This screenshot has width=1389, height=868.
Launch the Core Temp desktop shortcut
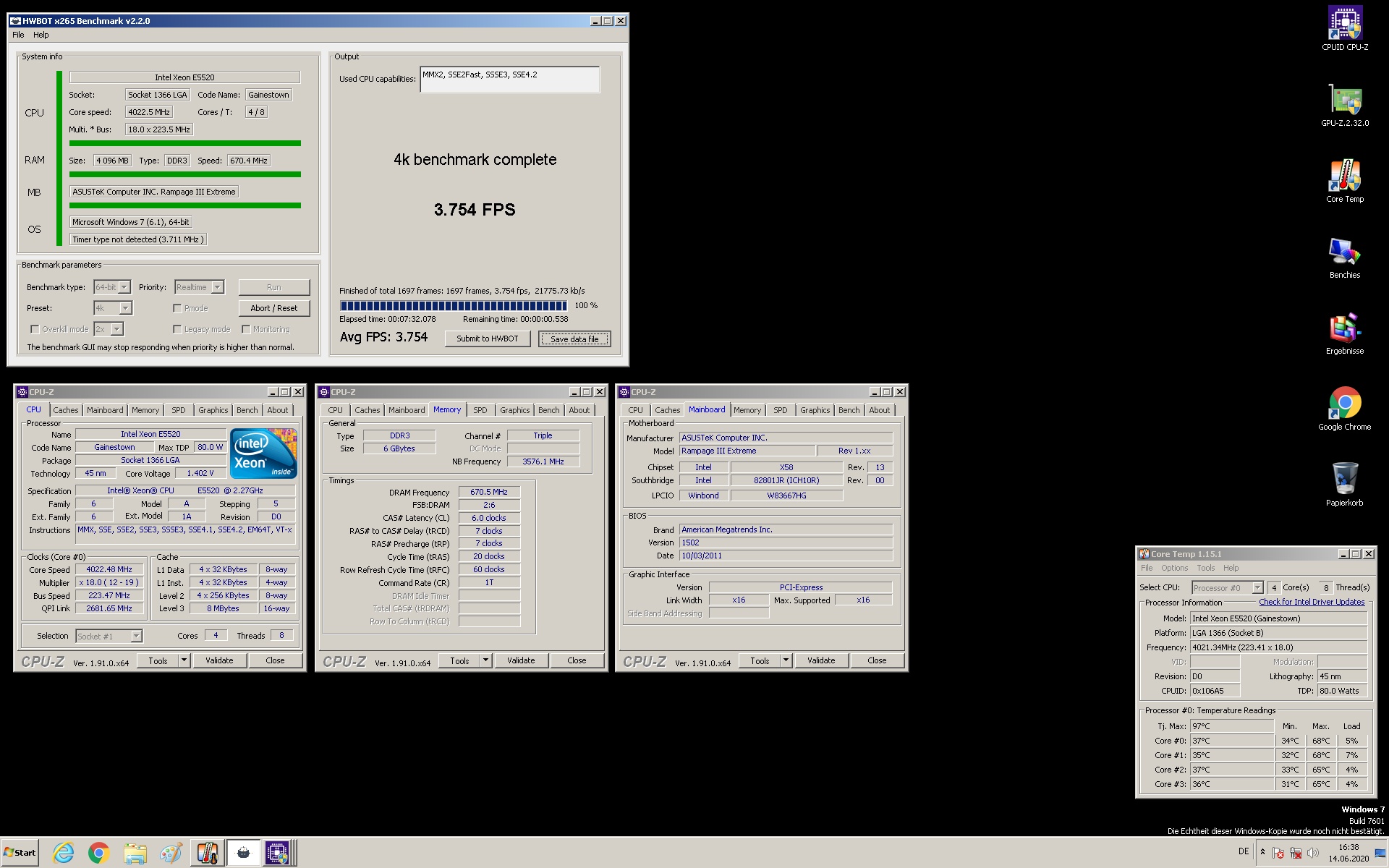pyautogui.click(x=1344, y=181)
